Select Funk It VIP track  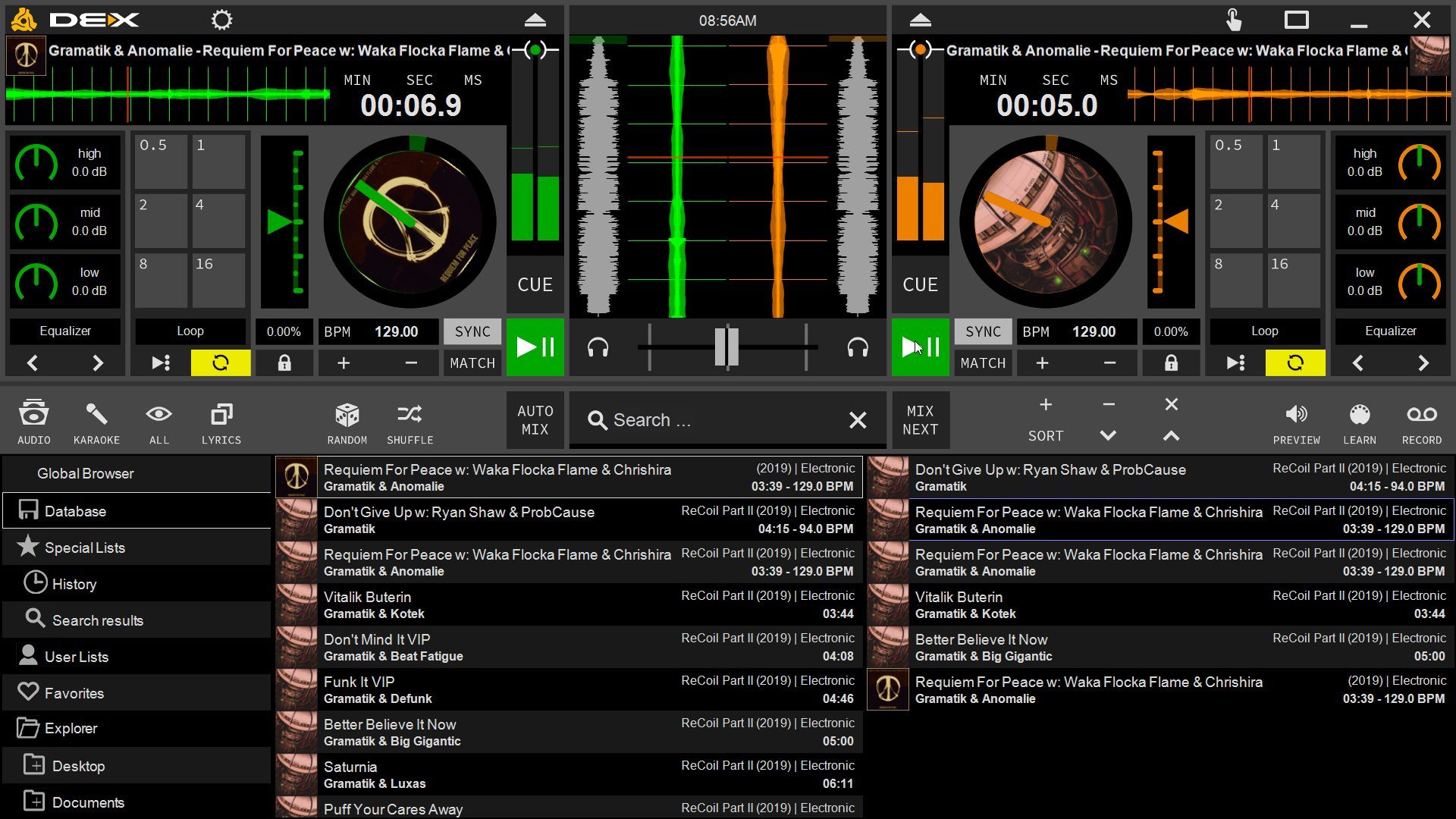[569, 689]
